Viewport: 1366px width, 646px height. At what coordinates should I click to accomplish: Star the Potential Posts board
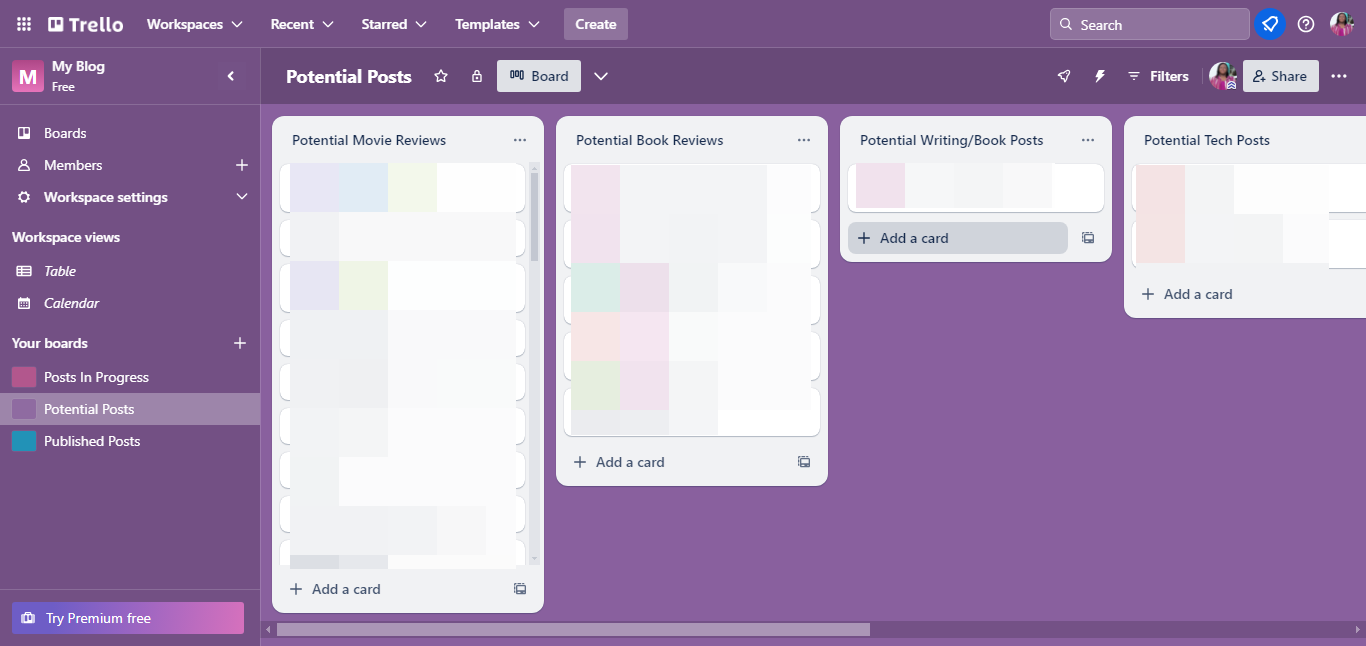coord(441,76)
